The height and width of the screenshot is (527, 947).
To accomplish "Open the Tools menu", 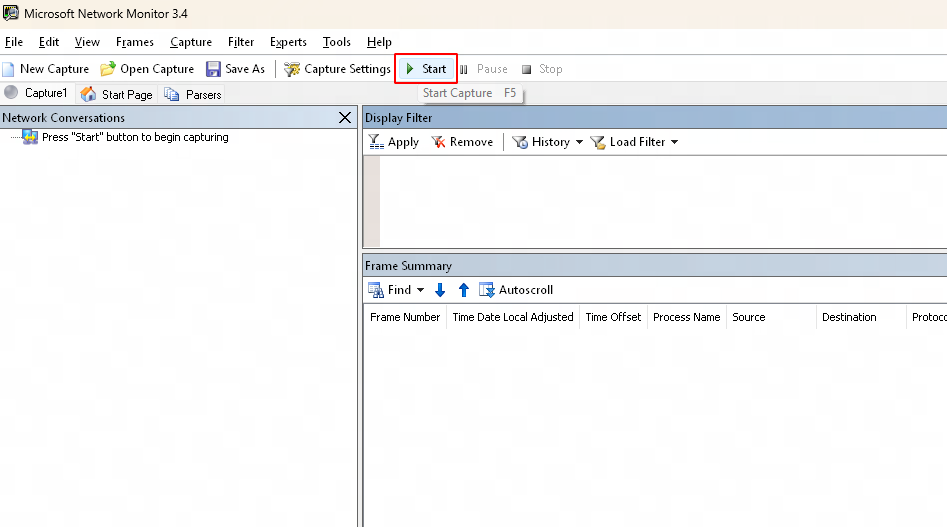I will pos(336,42).
